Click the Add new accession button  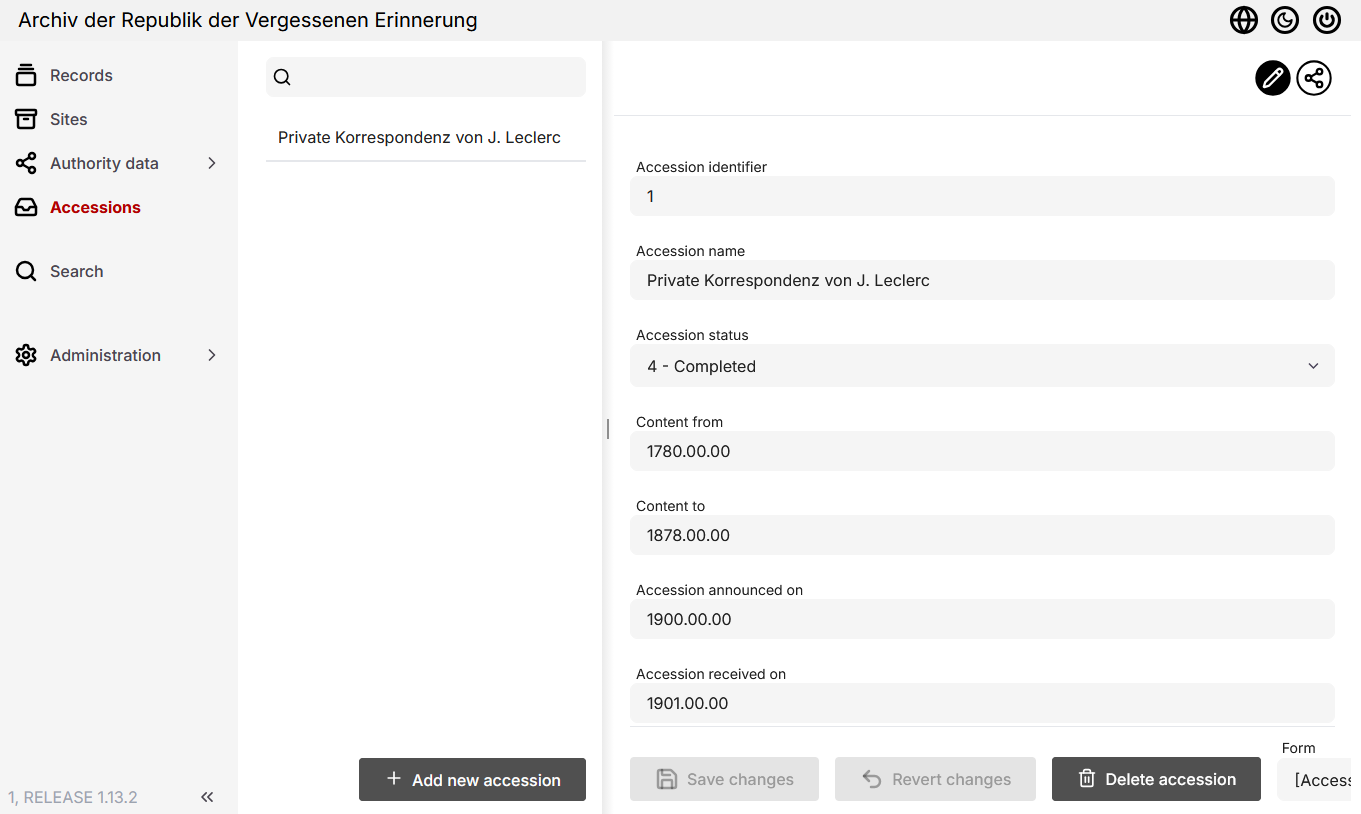[472, 780]
